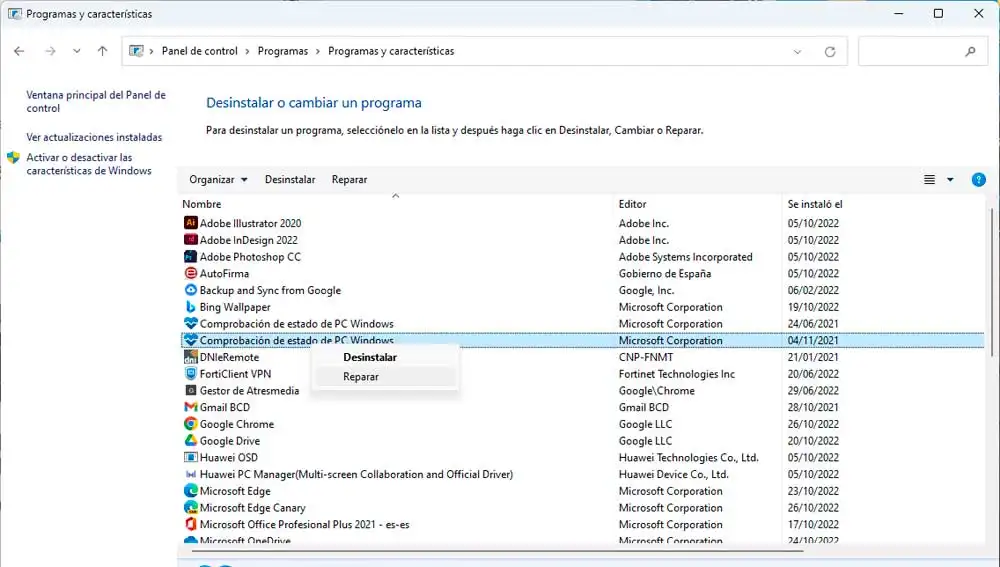Select the Microsoft Office Profesional Plus row

(x=582, y=524)
